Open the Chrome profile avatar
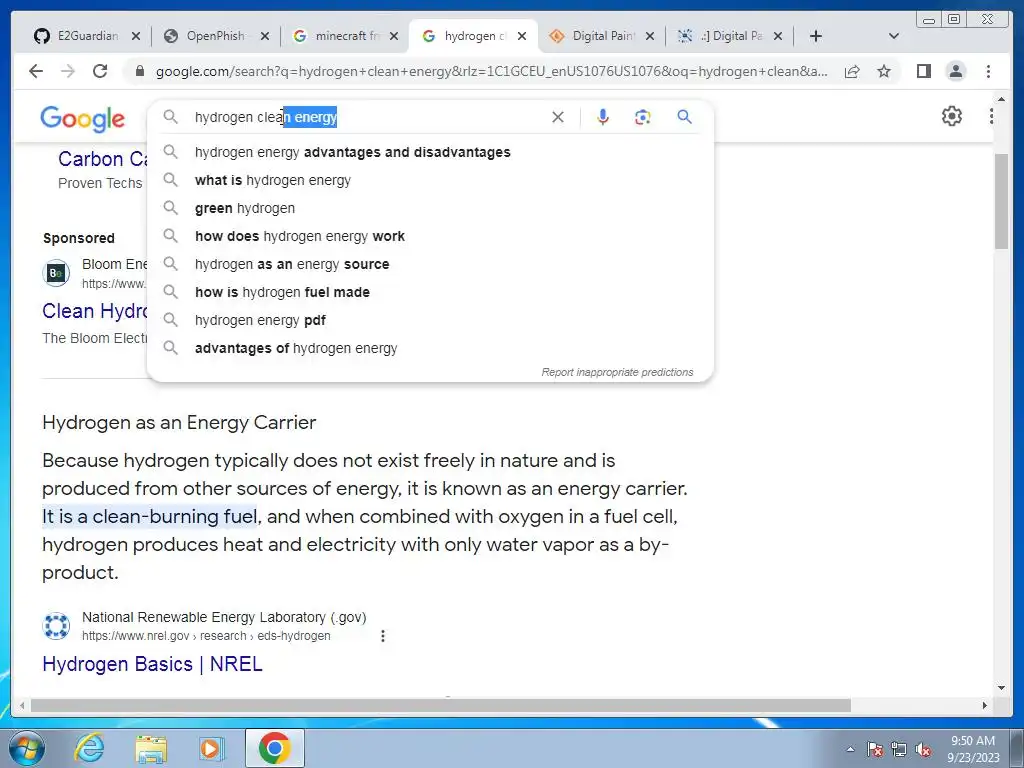 pyautogui.click(x=955, y=71)
